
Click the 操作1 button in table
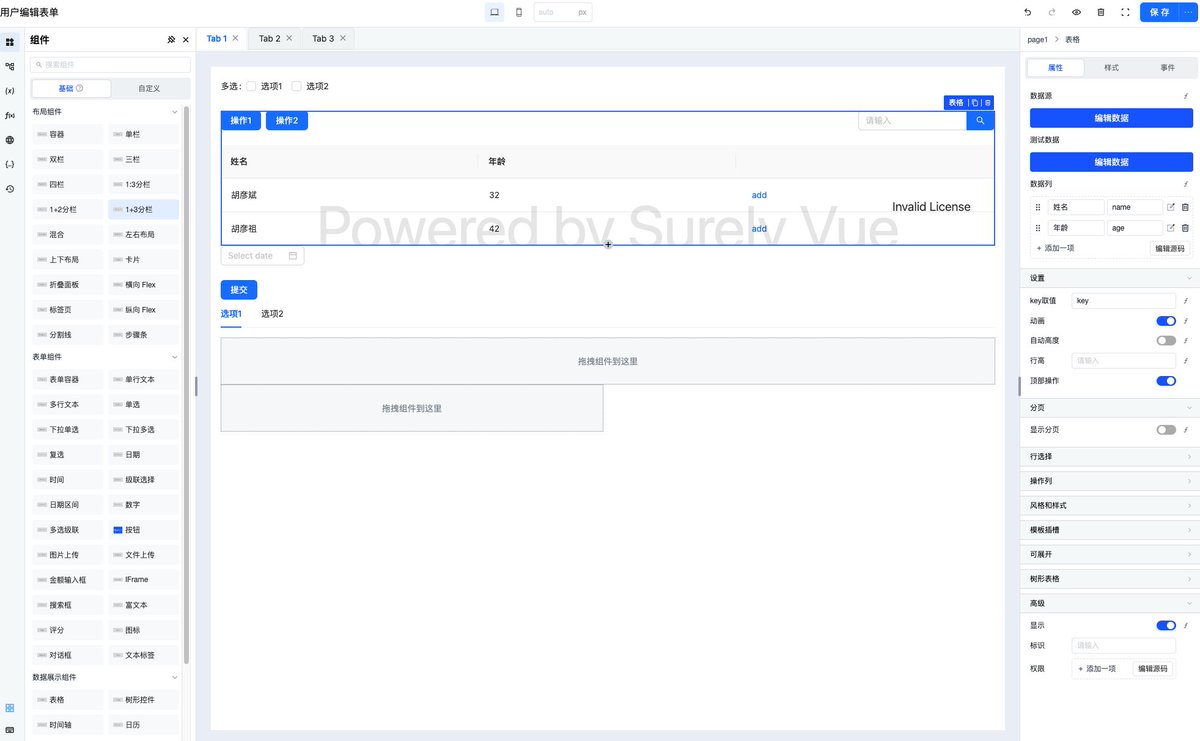pyautogui.click(x=241, y=121)
